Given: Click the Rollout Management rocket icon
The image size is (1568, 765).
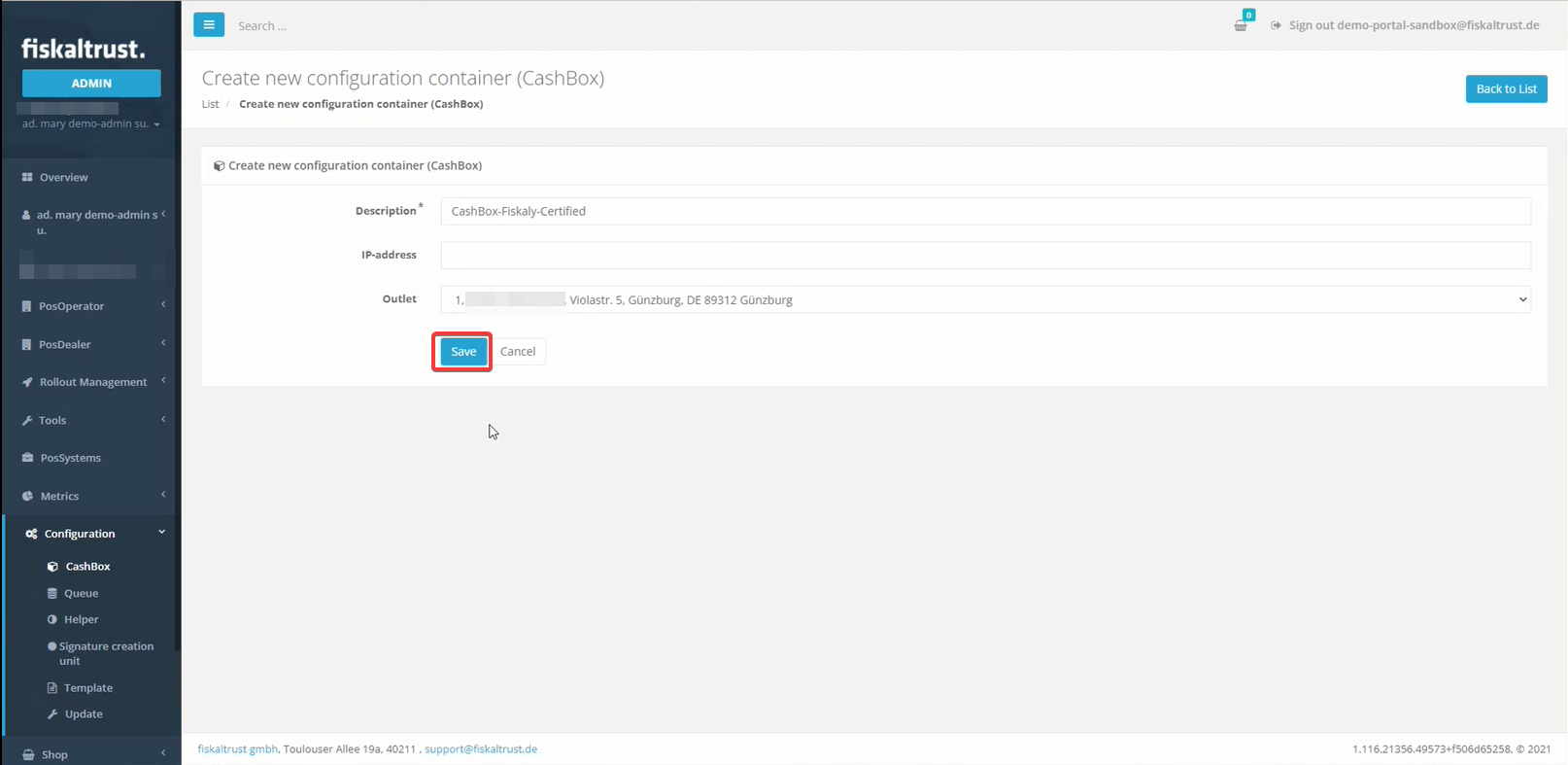Looking at the screenshot, I should 27,382.
